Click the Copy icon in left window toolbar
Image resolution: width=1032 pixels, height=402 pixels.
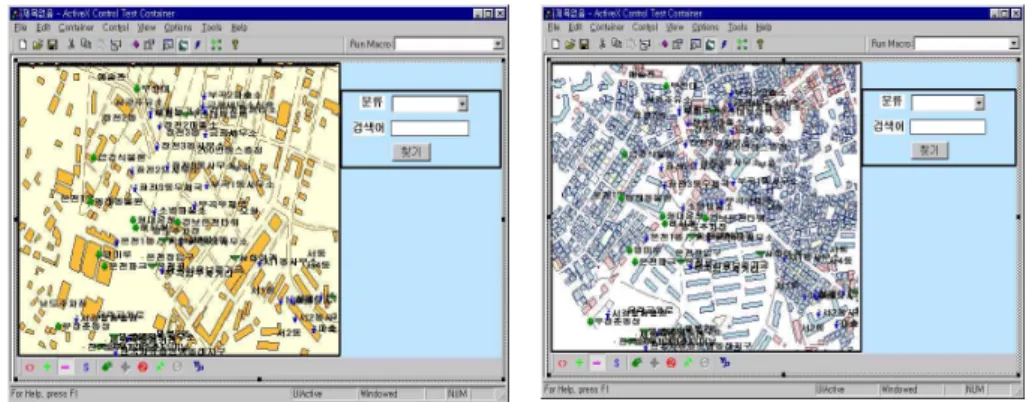pos(85,45)
